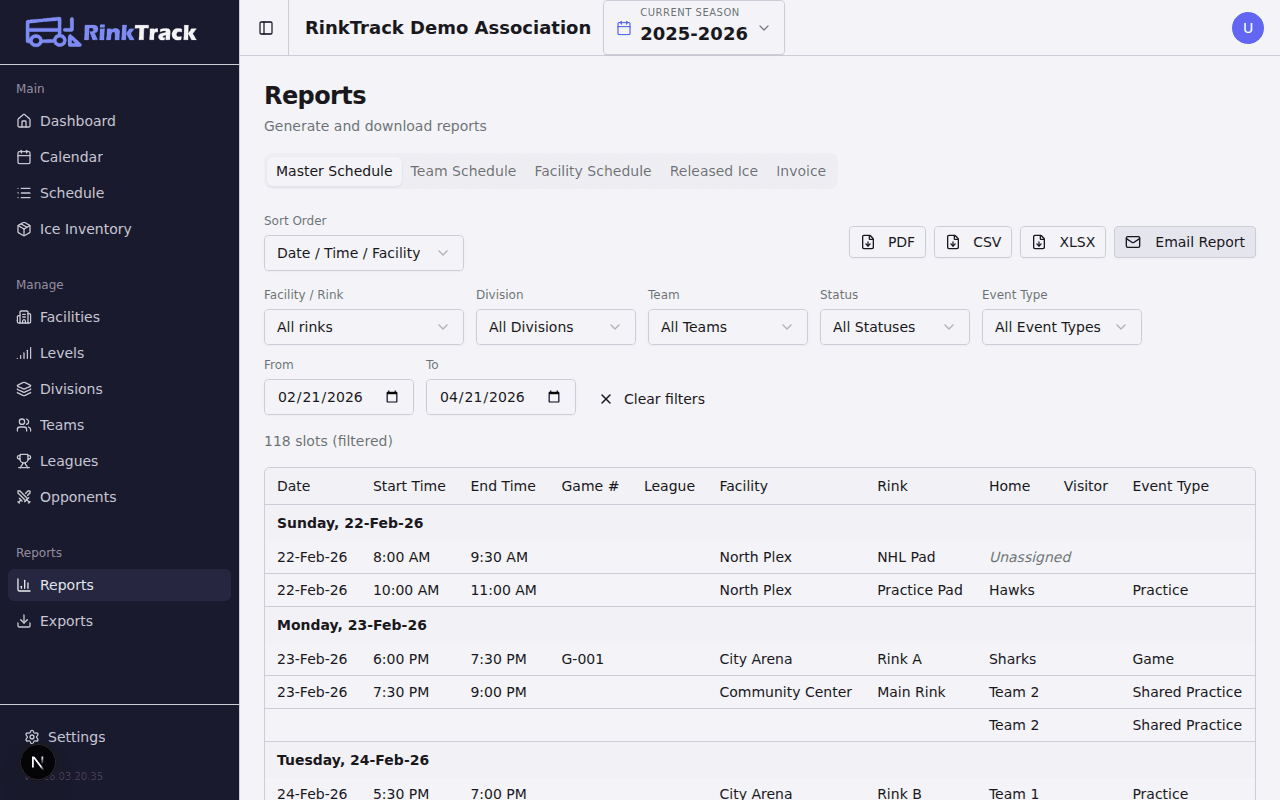Open the Facilities management page
Viewport: 1280px width, 800px height.
(70, 316)
